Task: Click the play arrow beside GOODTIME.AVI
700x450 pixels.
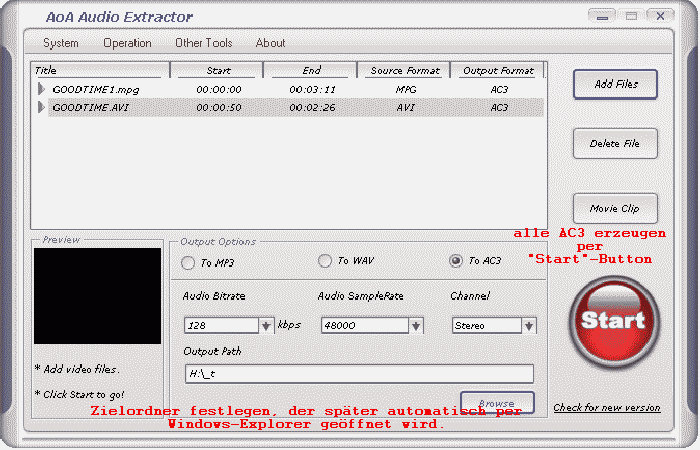Action: pos(41,107)
